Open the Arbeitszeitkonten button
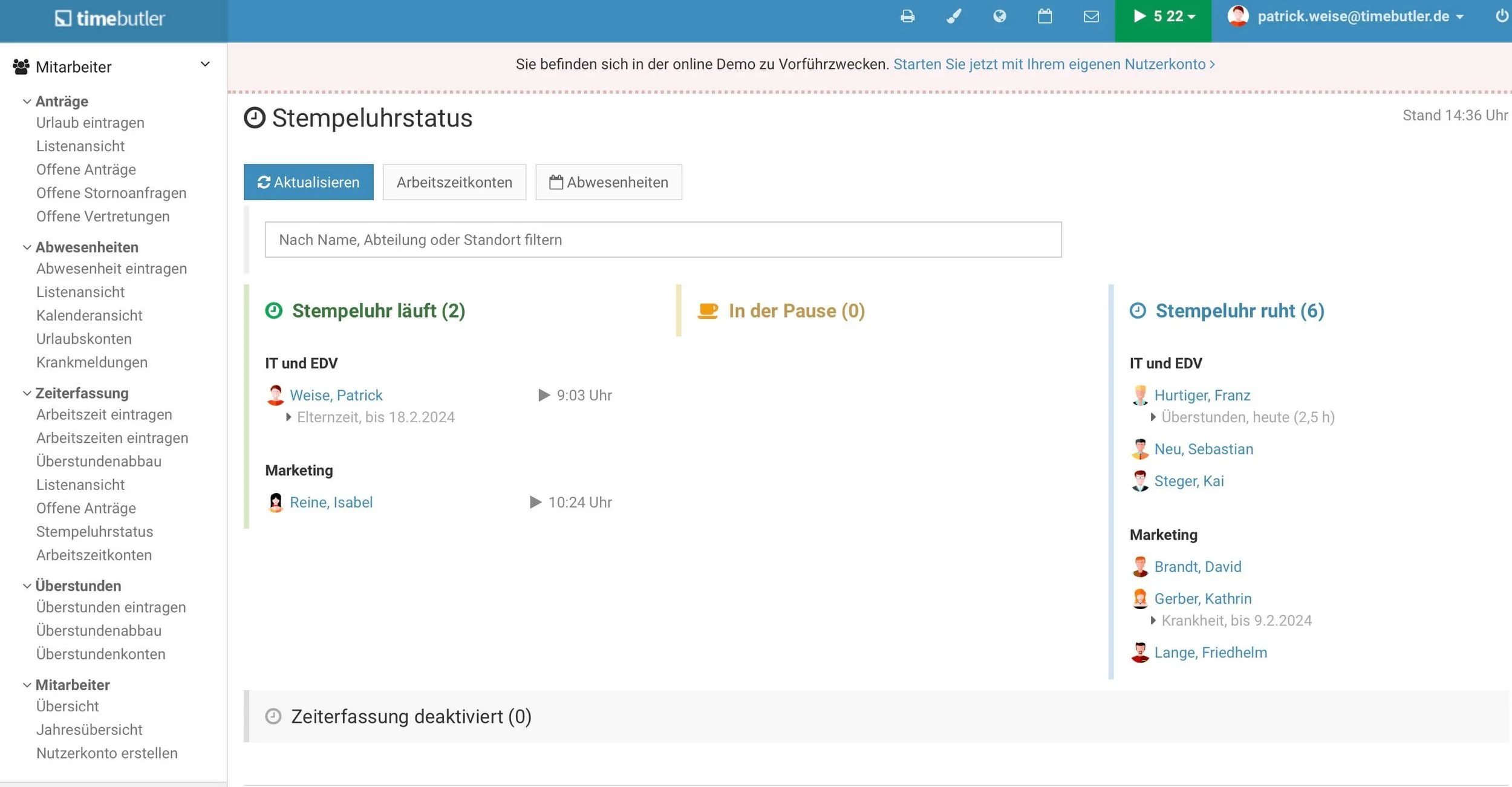1512x787 pixels. click(454, 182)
